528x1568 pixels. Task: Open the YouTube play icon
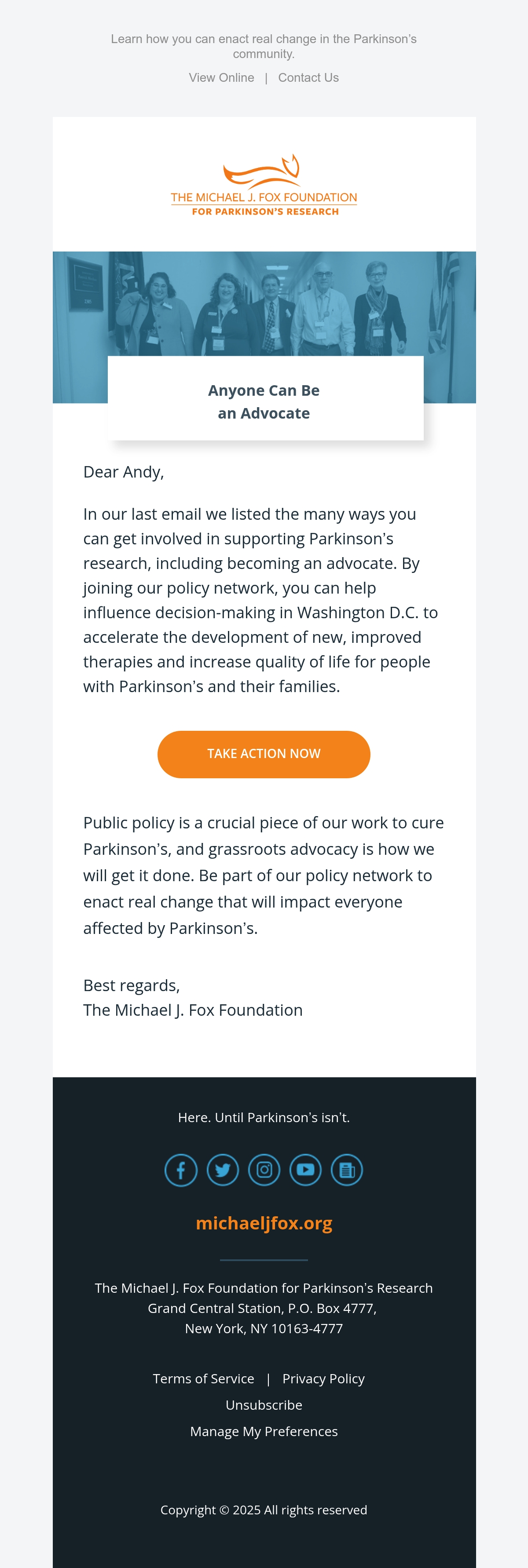306,1169
